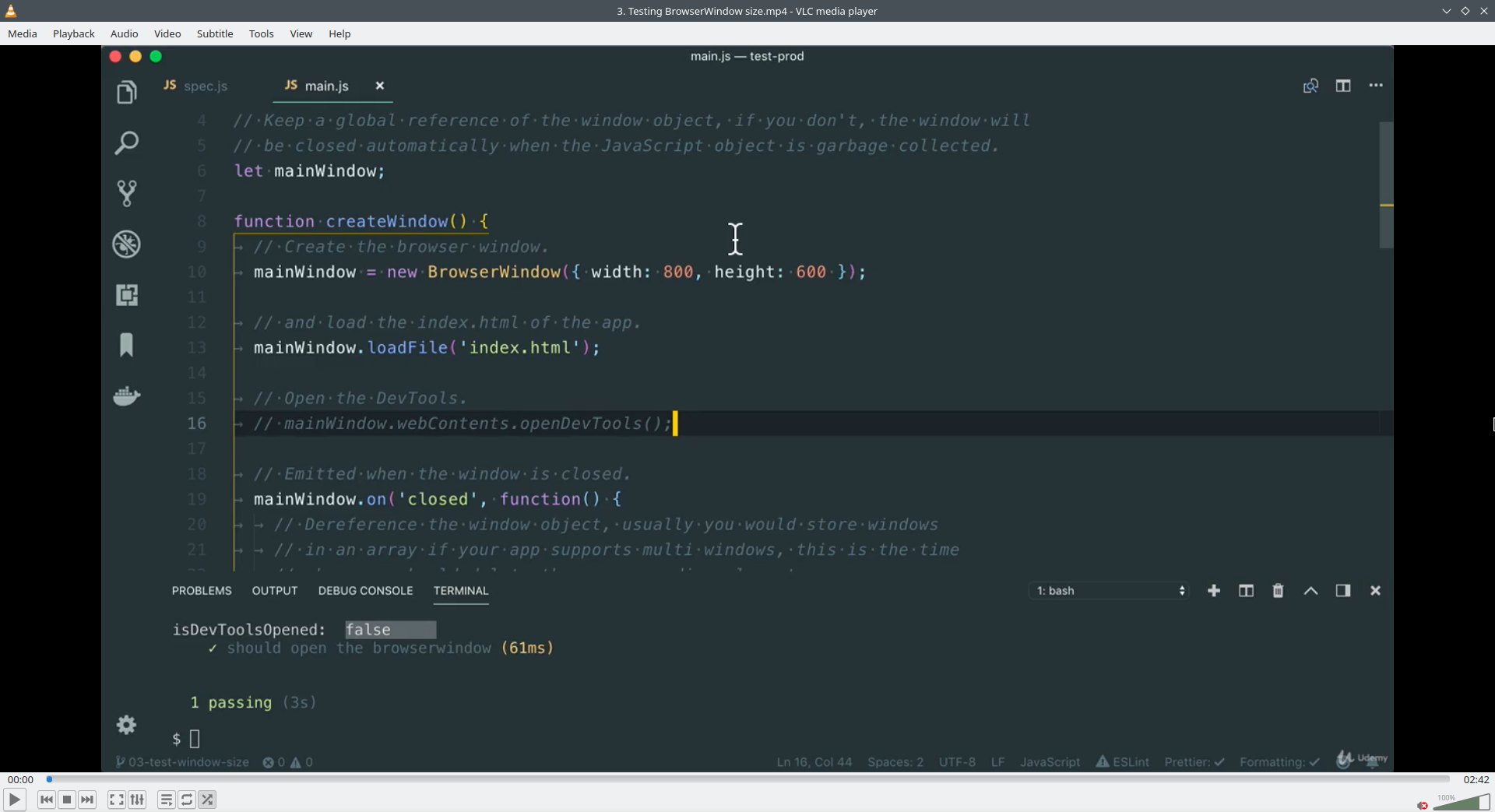Kill the terminal with the trash icon
This screenshot has width=1495, height=812.
click(1278, 591)
